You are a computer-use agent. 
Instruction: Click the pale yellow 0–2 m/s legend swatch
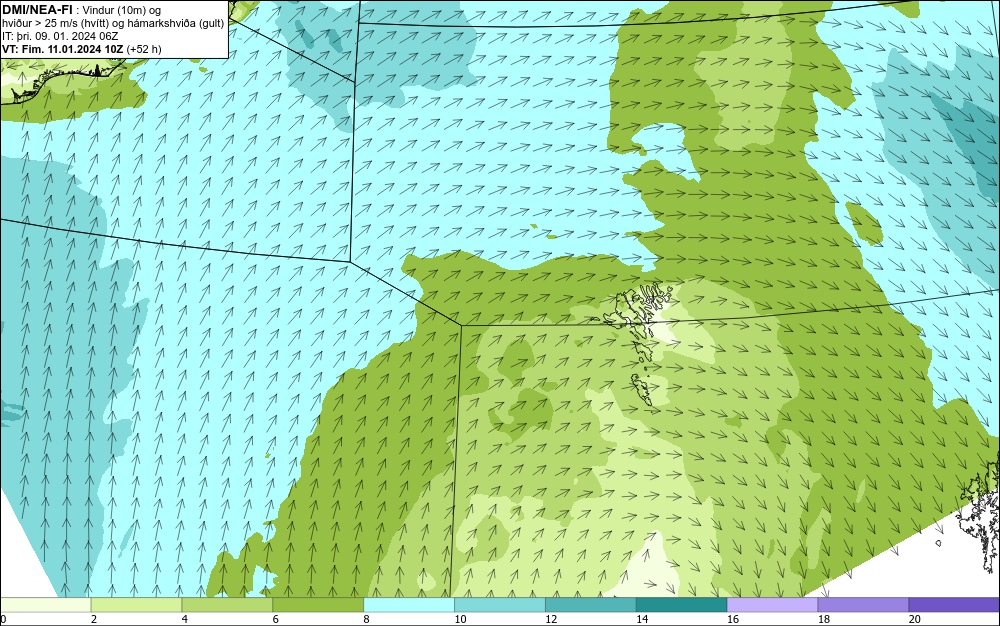(45, 604)
